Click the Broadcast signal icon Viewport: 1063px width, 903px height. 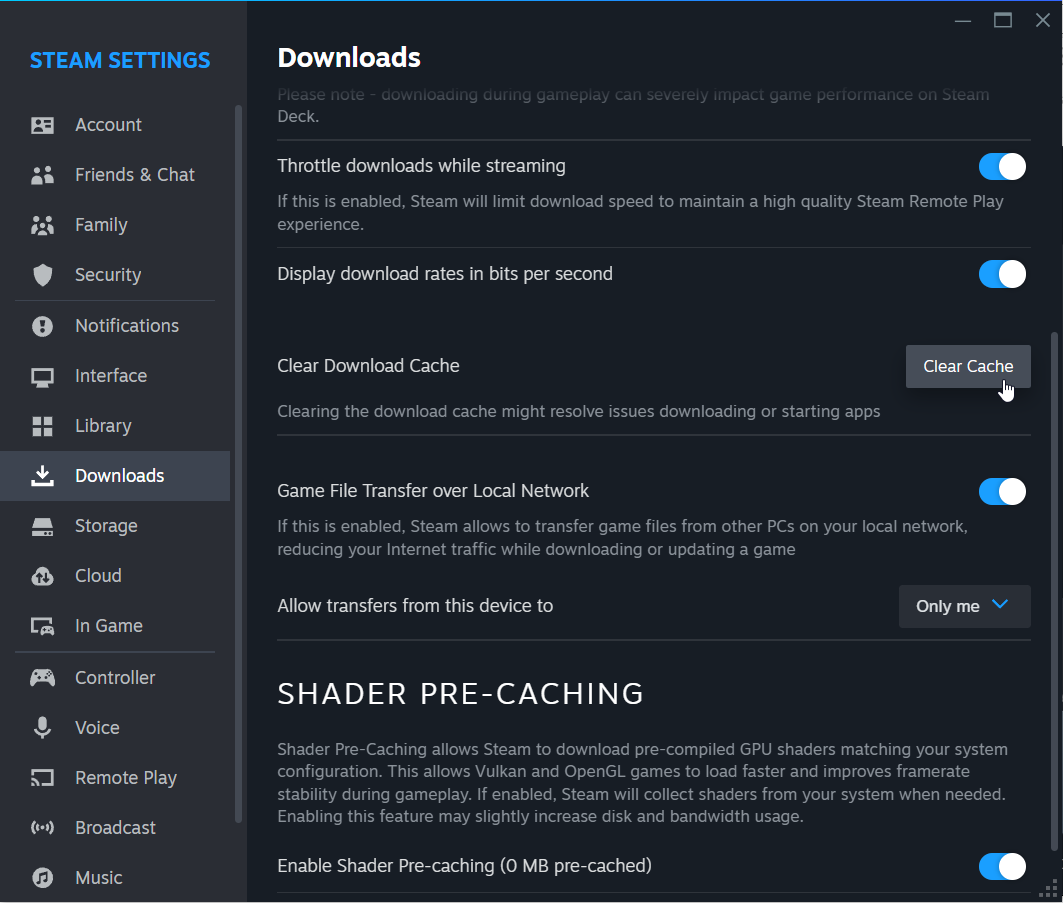[42, 827]
